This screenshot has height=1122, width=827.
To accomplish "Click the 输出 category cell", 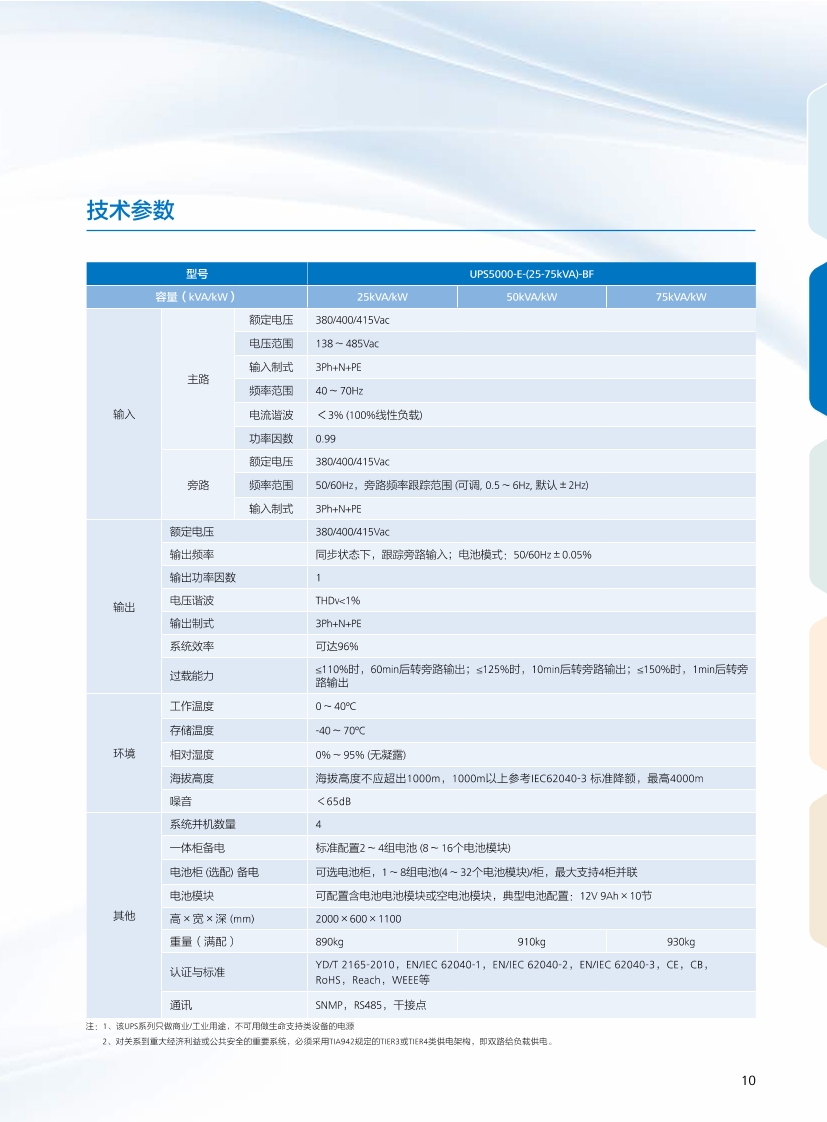I will tap(124, 607).
